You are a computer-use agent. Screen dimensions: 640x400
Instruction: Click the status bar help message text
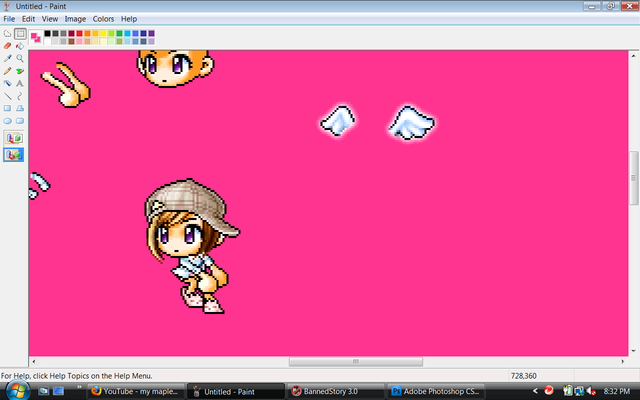pos(76,376)
